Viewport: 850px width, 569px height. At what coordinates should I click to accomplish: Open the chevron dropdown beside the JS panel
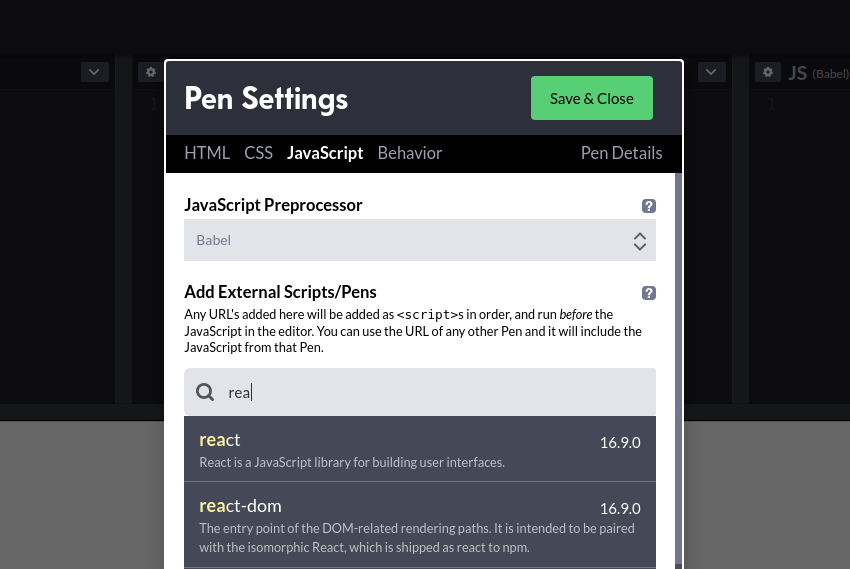[711, 72]
